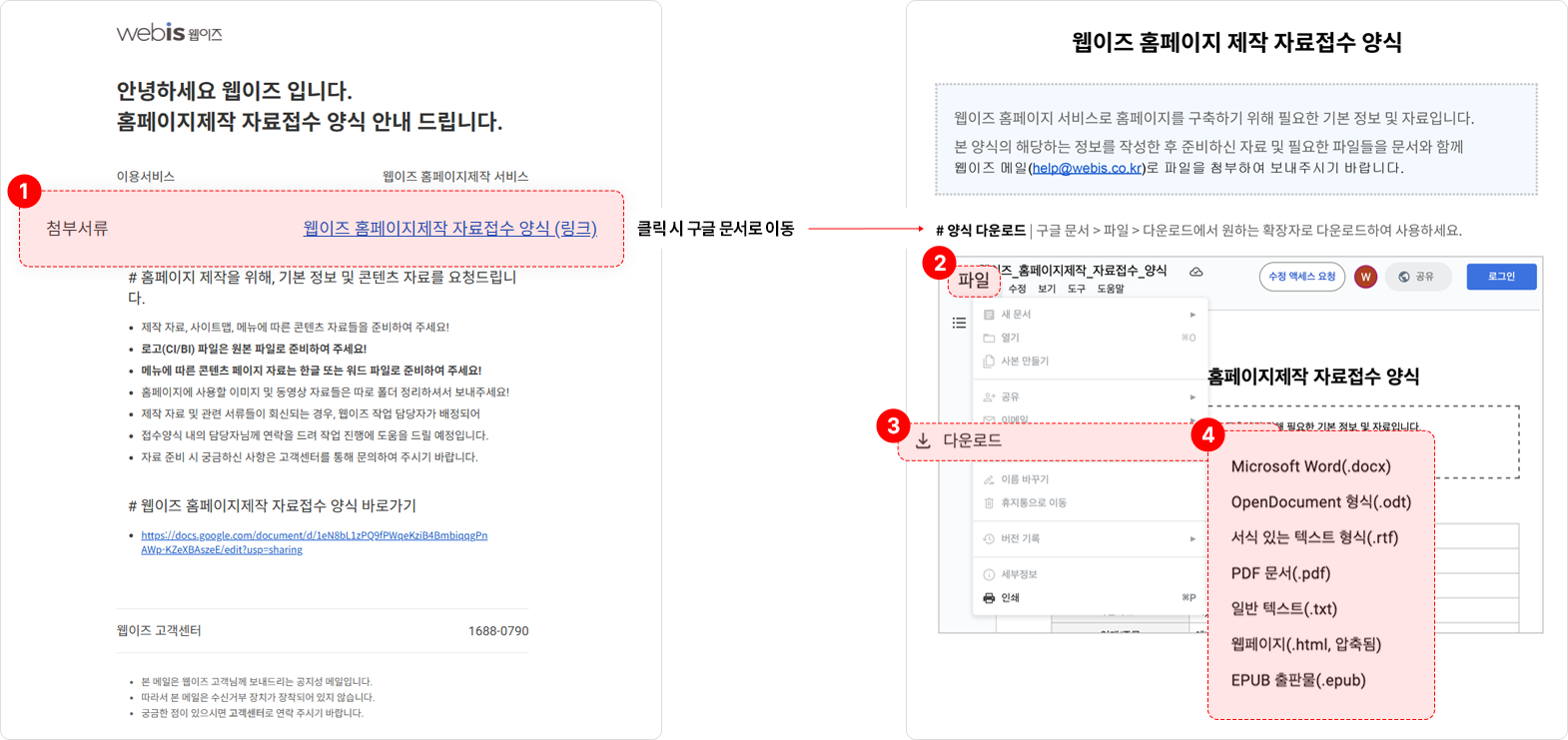Toggle the document outline list icon
Screen dimensions: 1568x740
point(959,323)
